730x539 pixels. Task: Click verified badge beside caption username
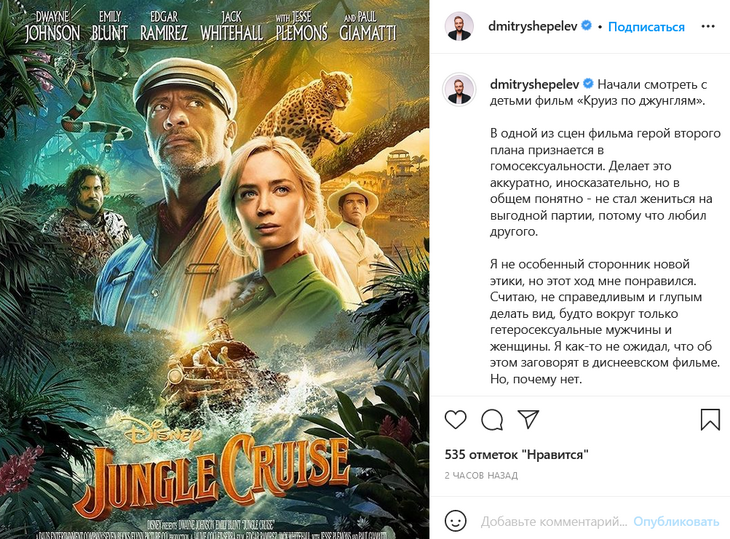(588, 84)
